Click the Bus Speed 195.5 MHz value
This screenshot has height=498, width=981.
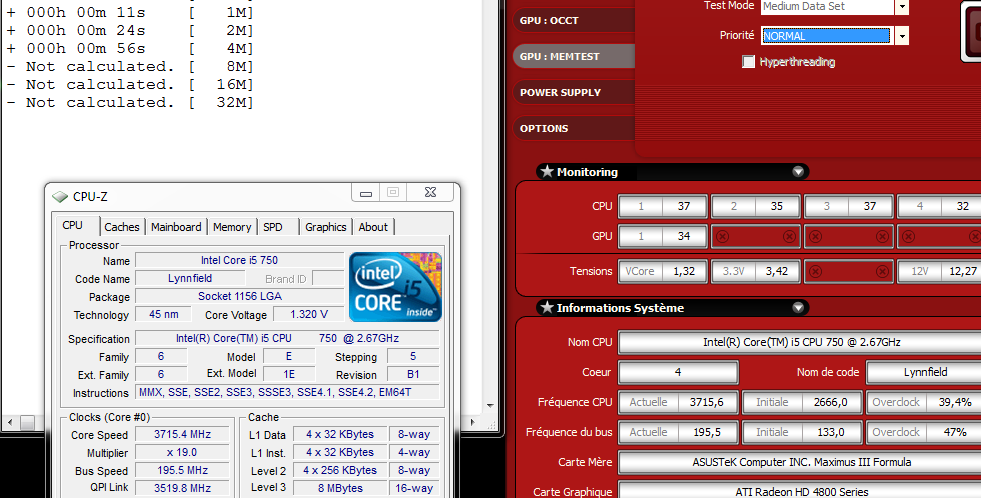tap(182, 470)
